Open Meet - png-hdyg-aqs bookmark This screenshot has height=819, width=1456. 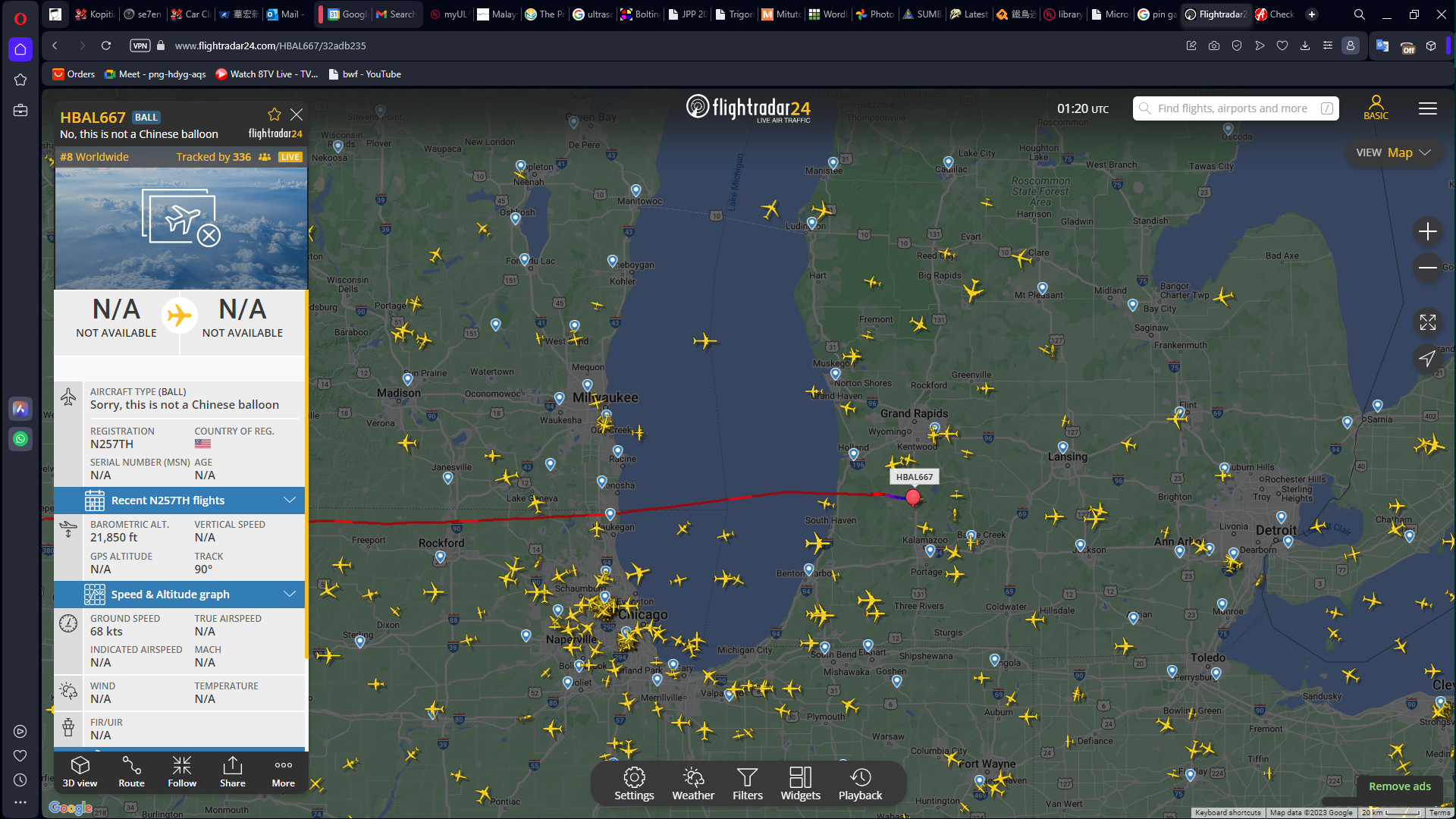tap(155, 74)
